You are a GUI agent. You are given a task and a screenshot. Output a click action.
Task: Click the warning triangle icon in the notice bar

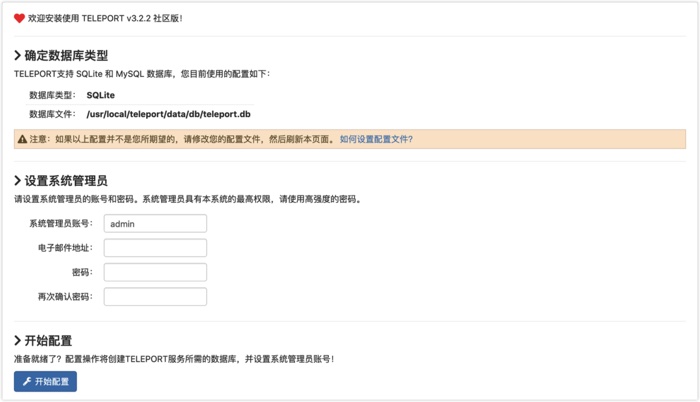(22, 139)
